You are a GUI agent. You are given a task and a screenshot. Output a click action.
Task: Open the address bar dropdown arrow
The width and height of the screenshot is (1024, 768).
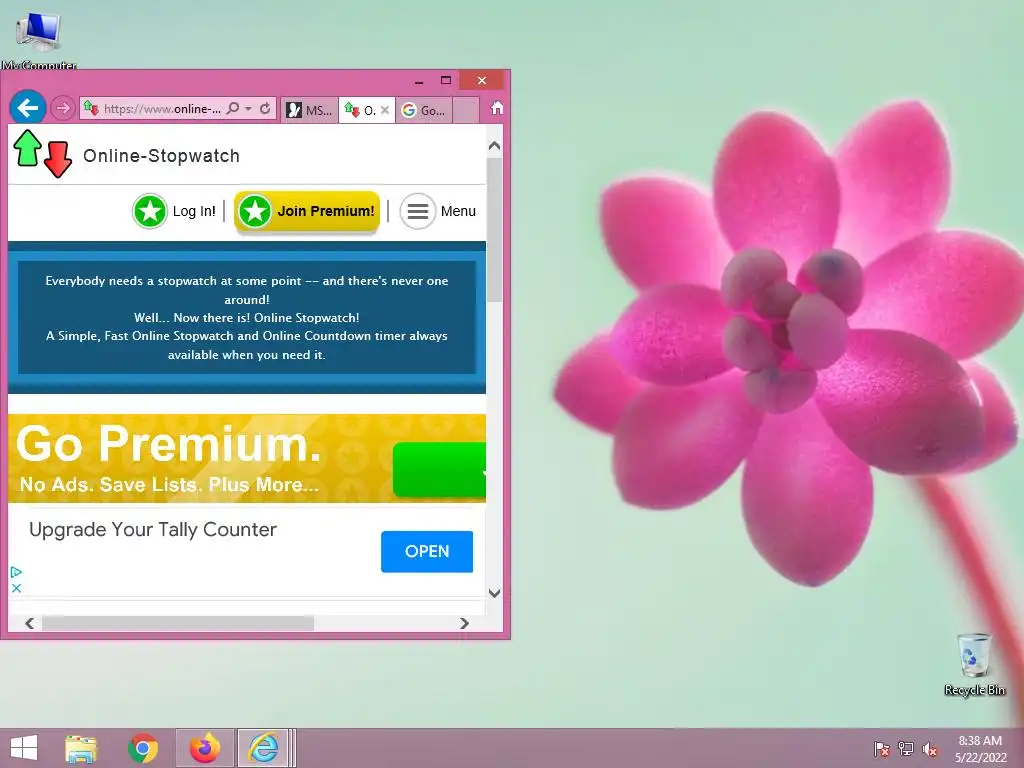[249, 108]
